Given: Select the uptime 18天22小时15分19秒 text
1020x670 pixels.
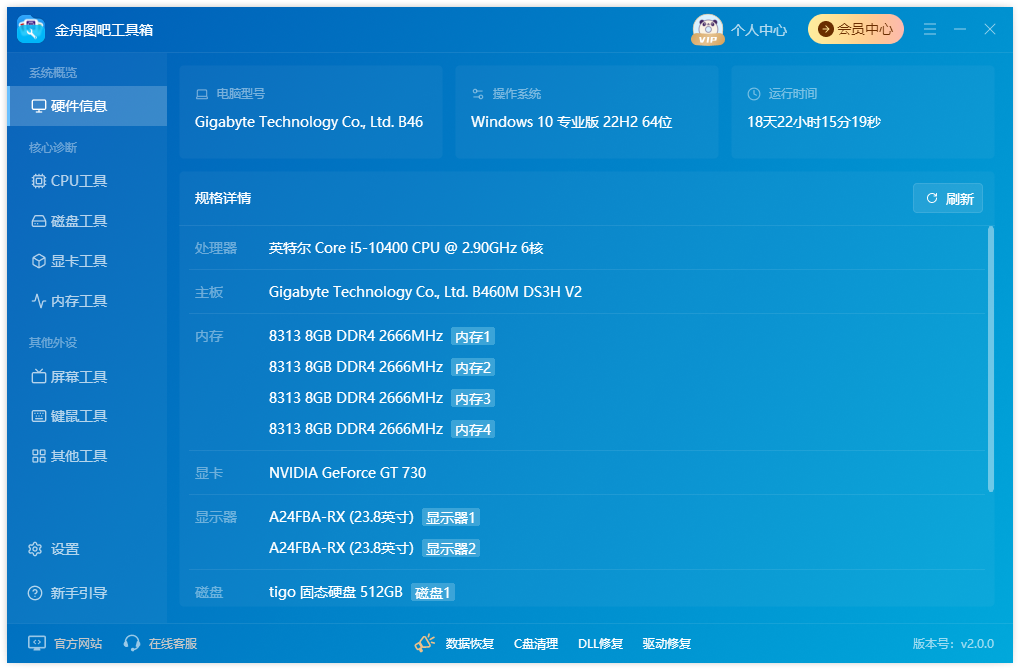Looking at the screenshot, I should point(814,122).
